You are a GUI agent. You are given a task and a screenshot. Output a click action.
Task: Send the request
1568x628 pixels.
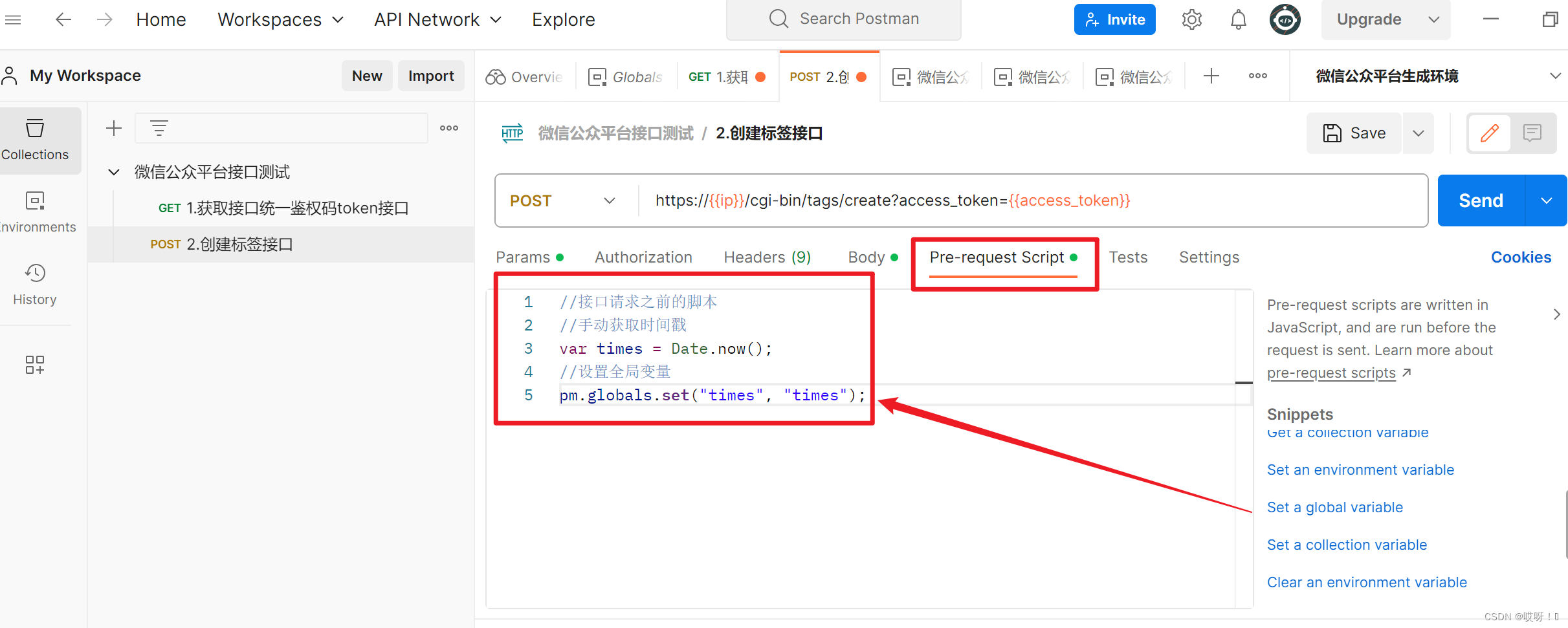click(1481, 200)
